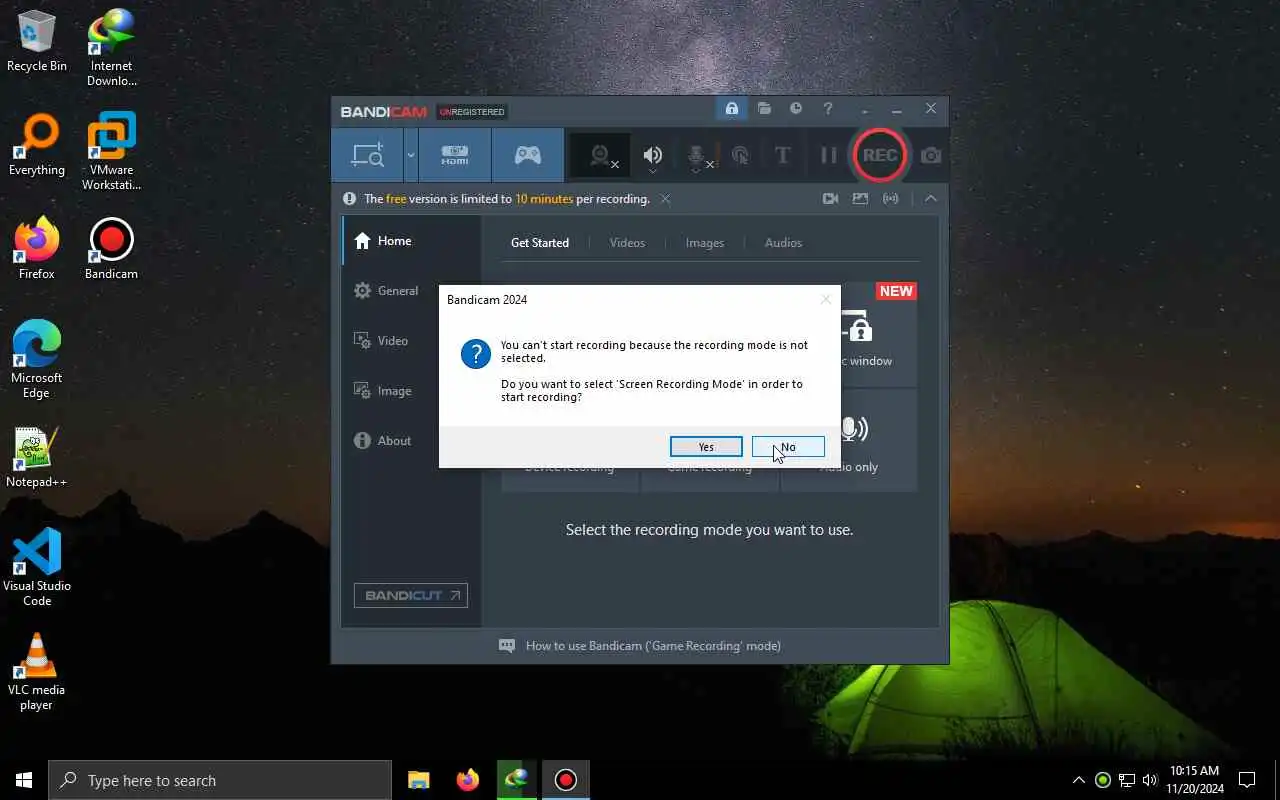Click the broadcast signal icon in the info bar
The image size is (1280, 800).
point(890,198)
